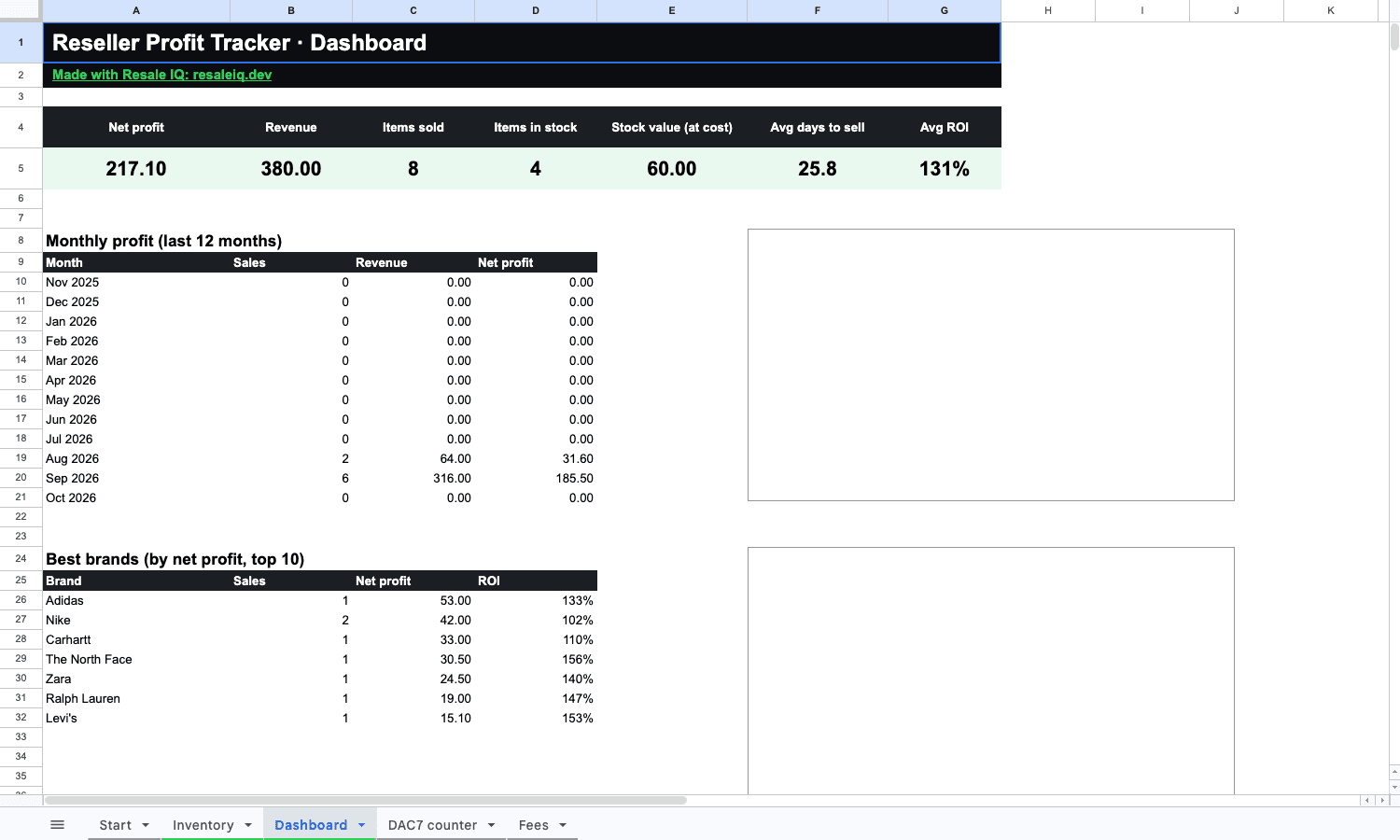Select The North Face brand cell

[136, 659]
